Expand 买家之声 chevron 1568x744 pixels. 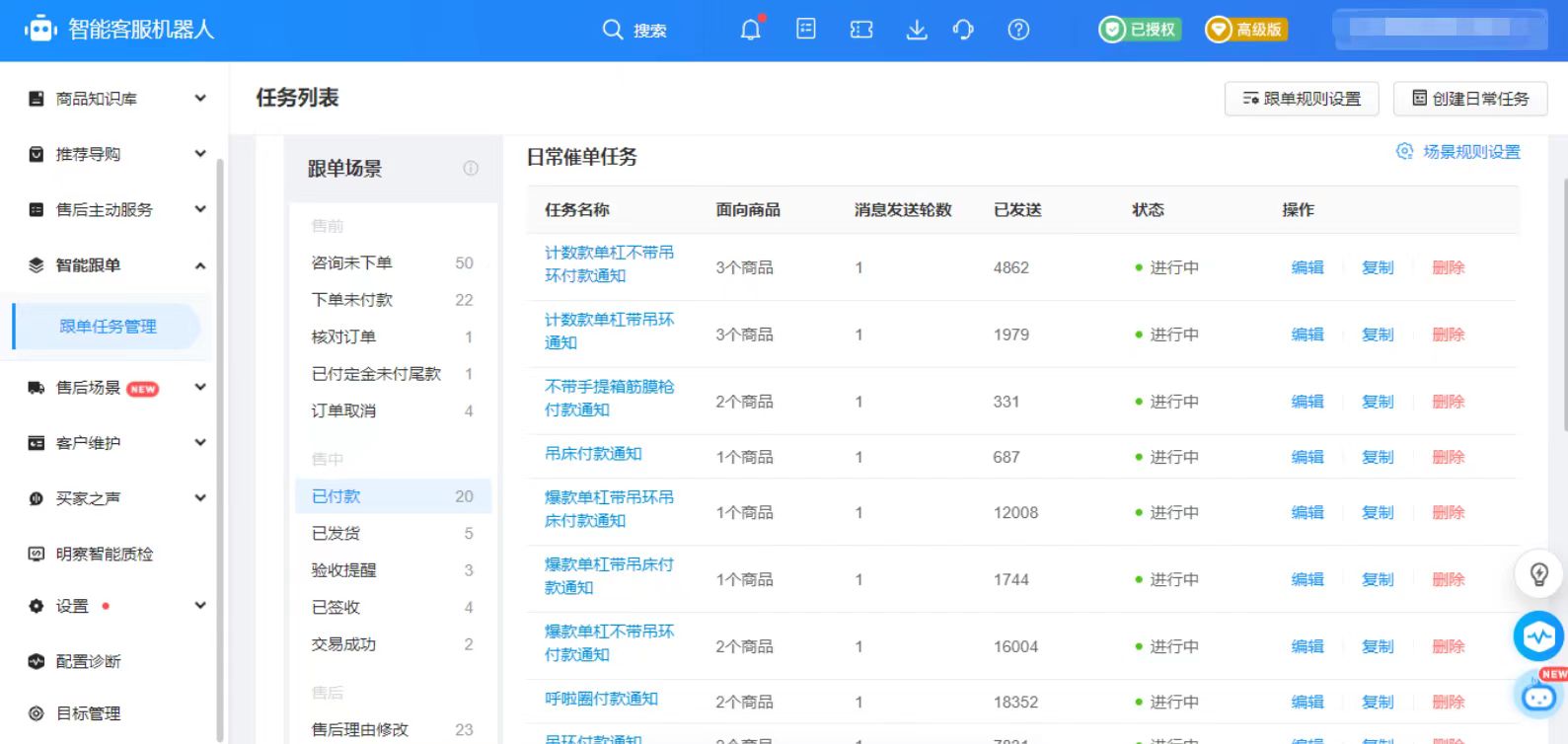(200, 498)
